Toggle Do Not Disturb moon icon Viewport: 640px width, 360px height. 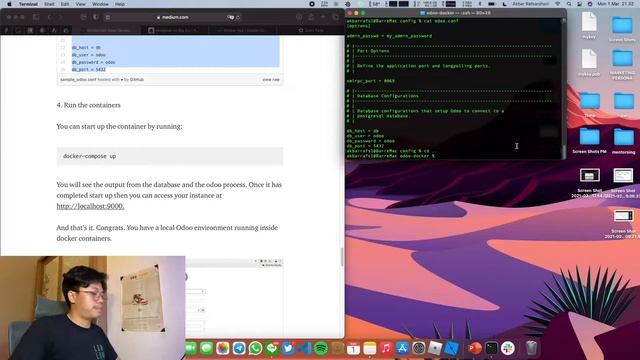(x=504, y=4)
